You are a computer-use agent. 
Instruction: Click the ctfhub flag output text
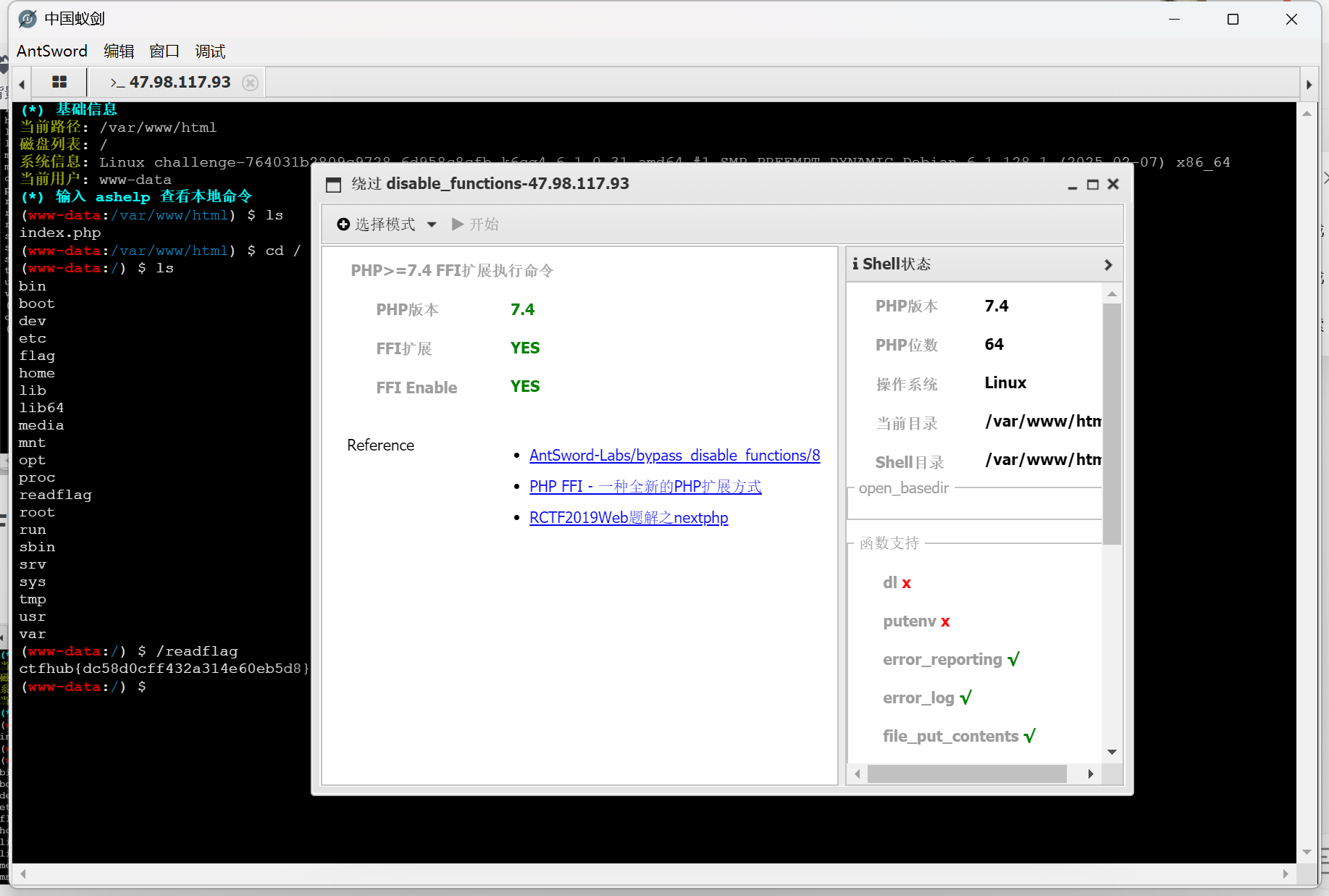coord(164,669)
